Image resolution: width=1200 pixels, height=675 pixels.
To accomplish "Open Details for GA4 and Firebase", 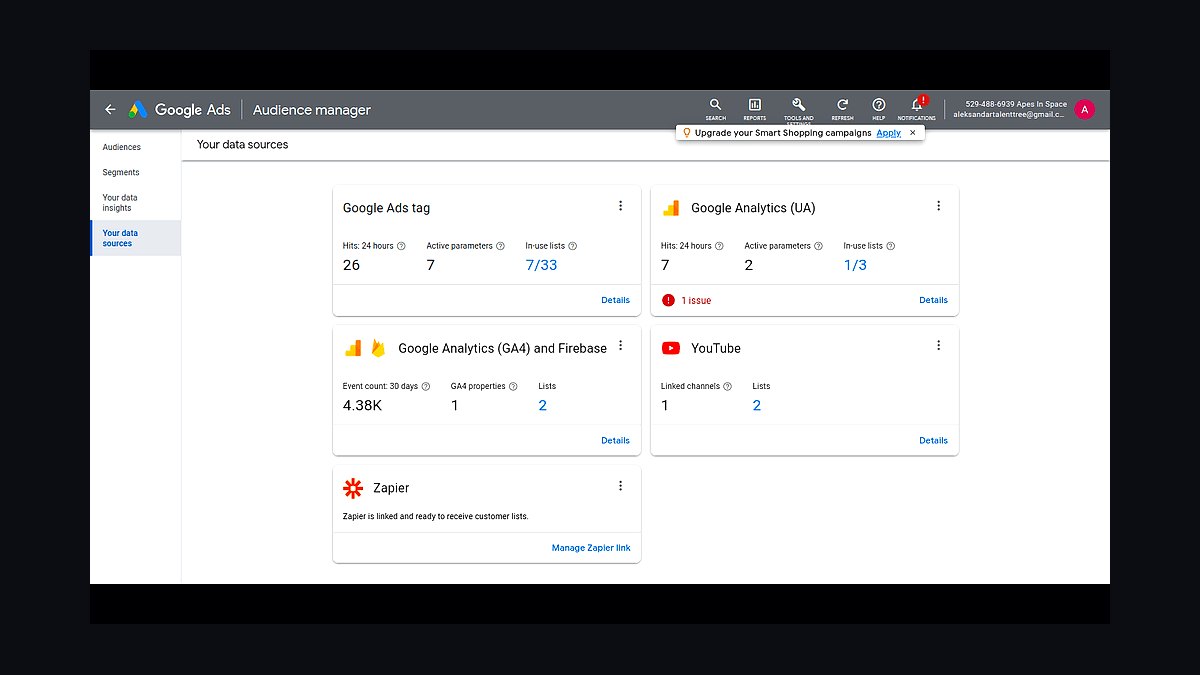I will pyautogui.click(x=615, y=440).
